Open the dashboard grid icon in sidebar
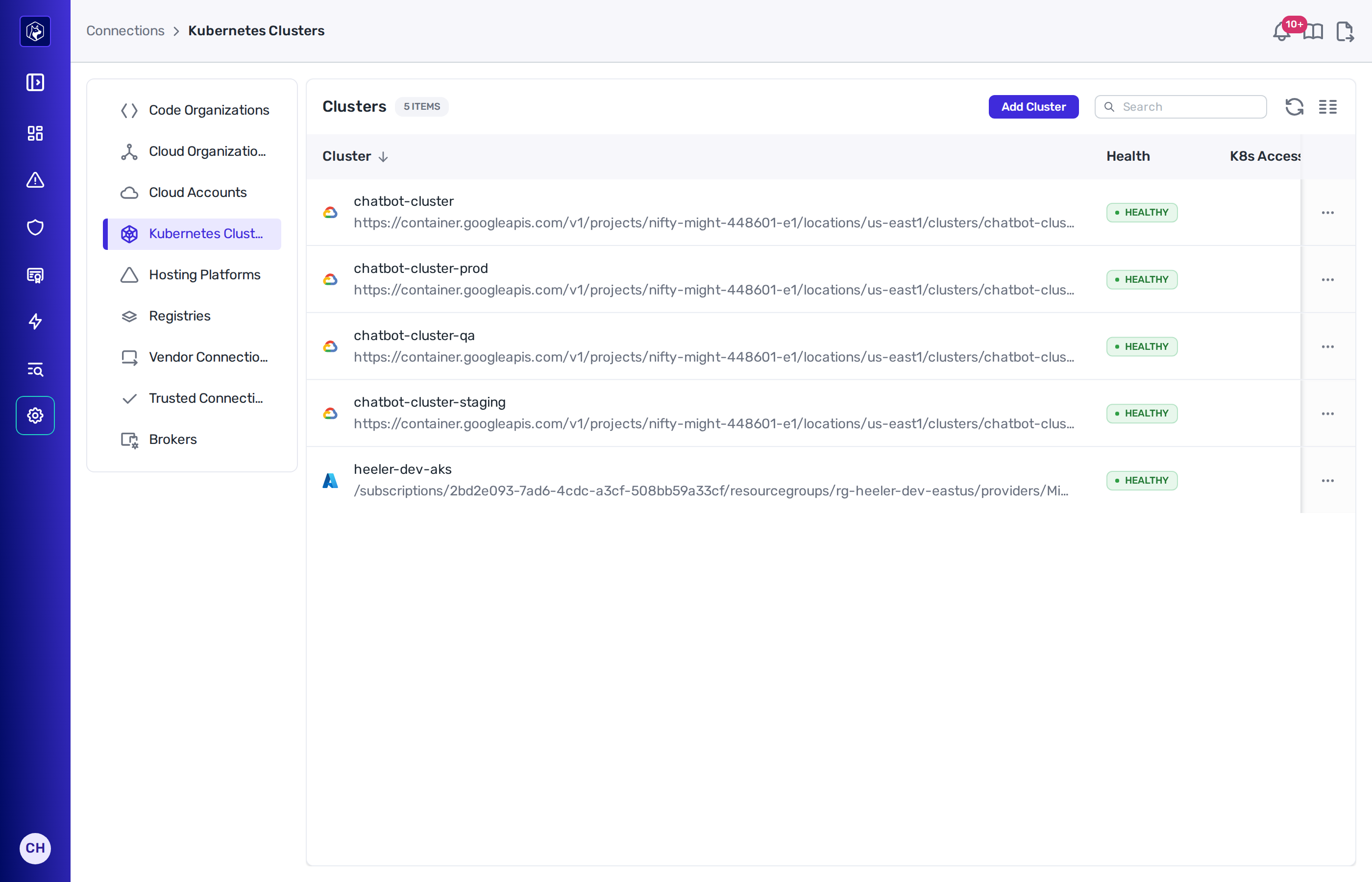Screen dimensions: 1372x882 [35, 133]
